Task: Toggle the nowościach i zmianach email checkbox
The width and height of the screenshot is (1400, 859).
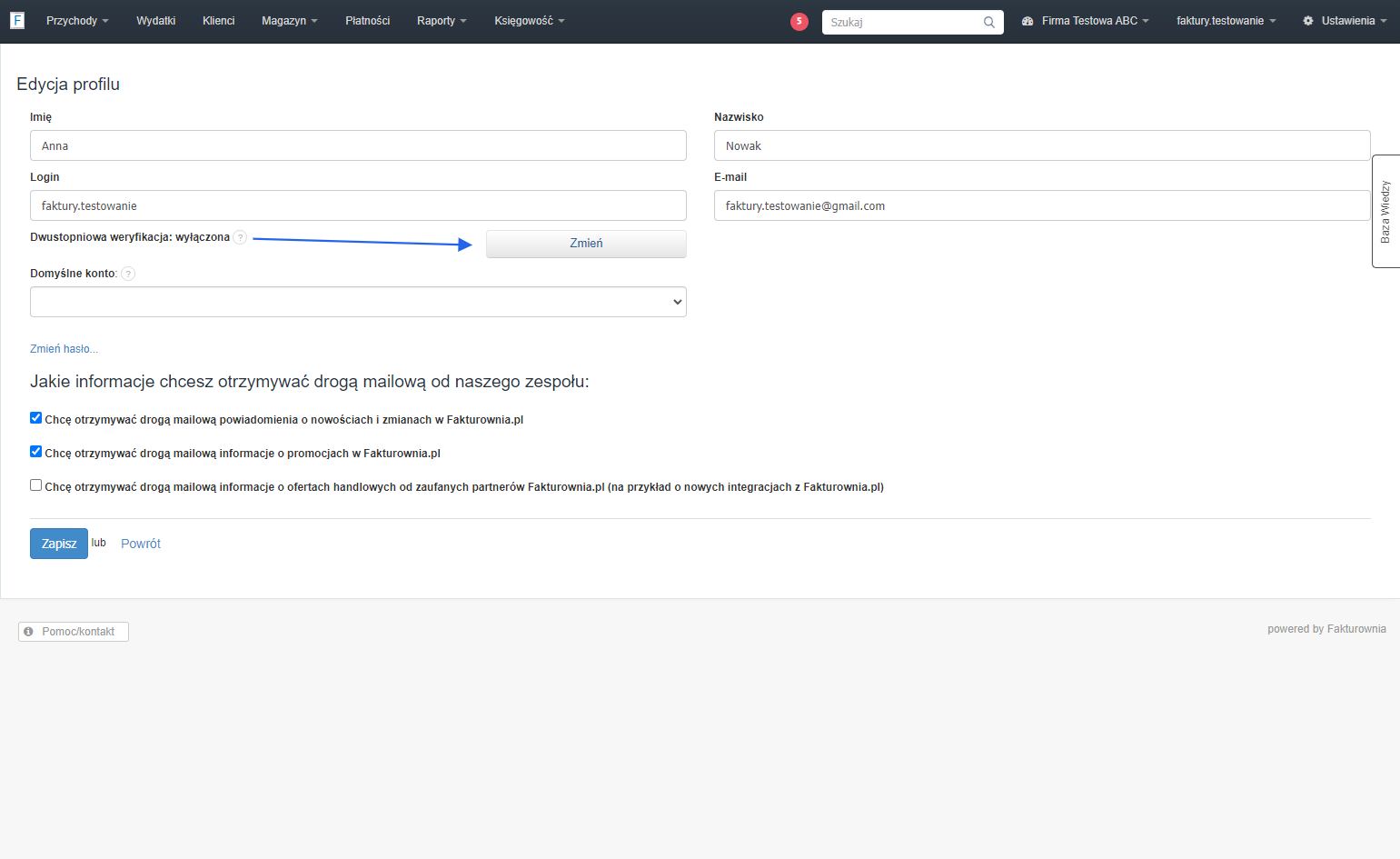Action: point(36,418)
